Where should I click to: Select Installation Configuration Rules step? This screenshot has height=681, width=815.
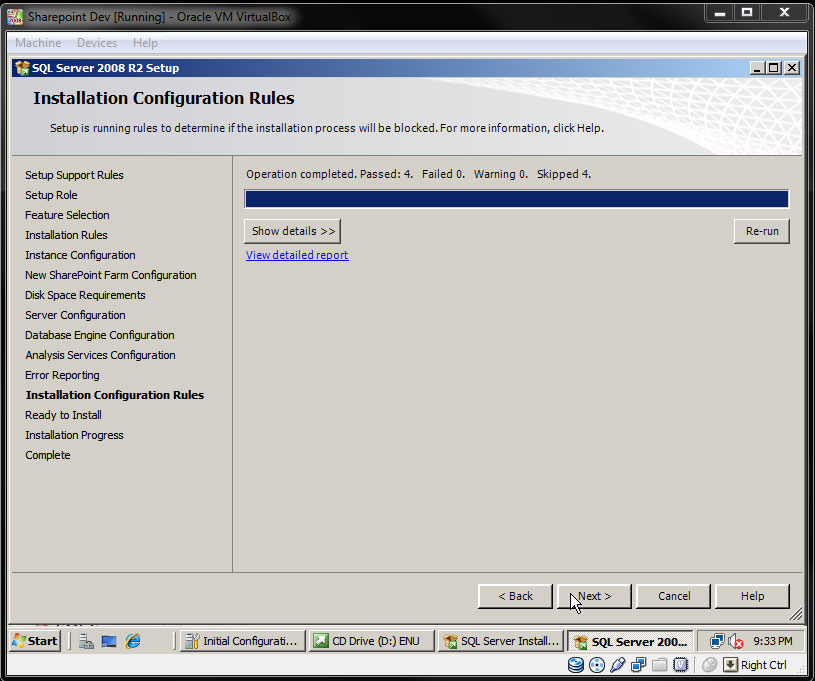click(115, 395)
